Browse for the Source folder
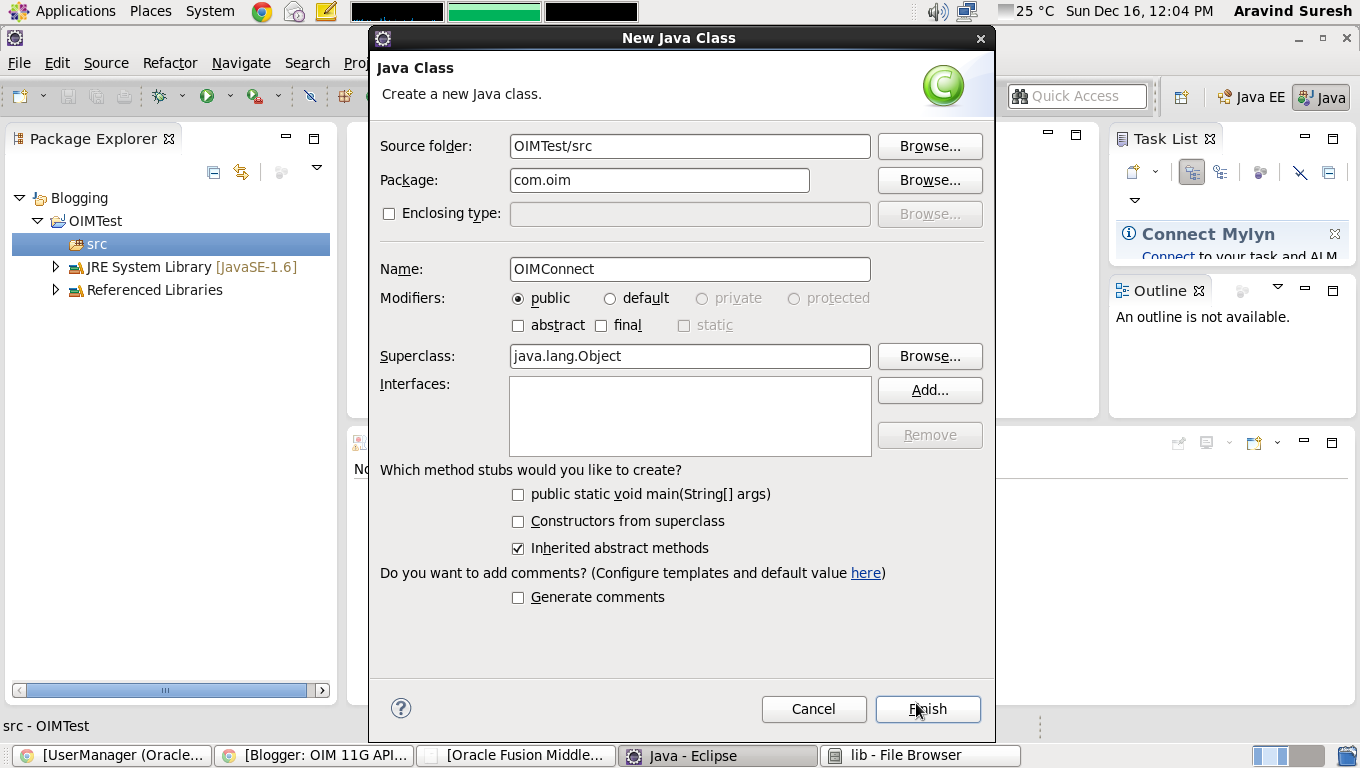1360x768 pixels. 930,146
